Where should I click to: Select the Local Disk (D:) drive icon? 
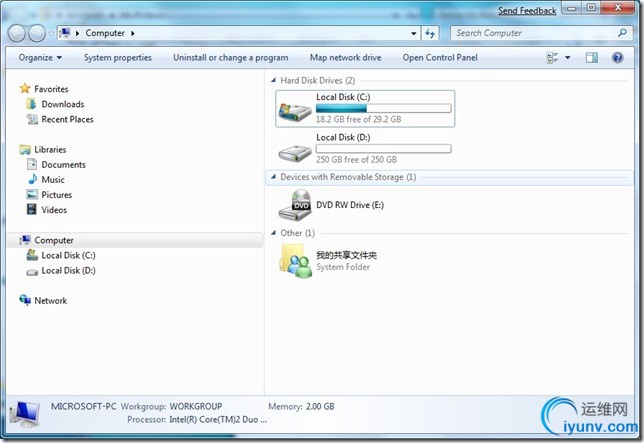(295, 153)
